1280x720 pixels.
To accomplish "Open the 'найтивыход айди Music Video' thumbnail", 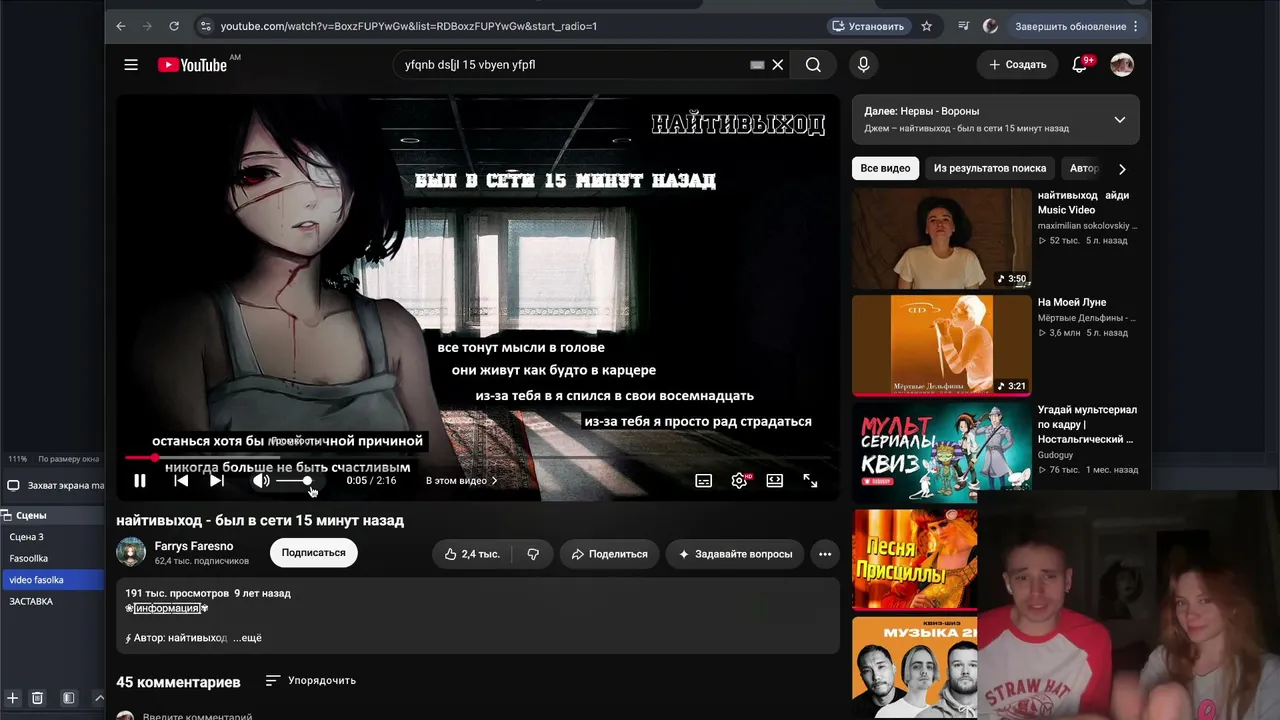I will 941,239.
